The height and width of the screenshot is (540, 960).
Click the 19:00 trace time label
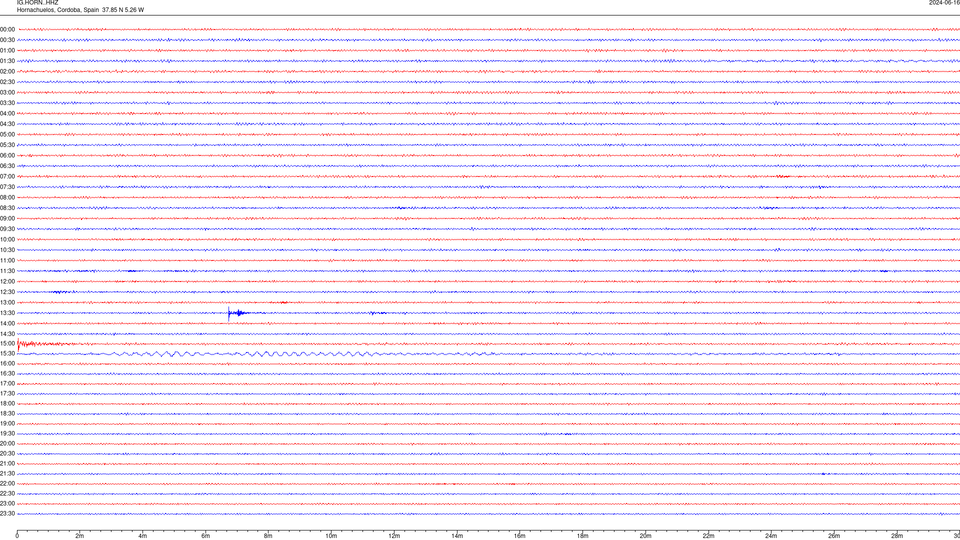pyautogui.click(x=7, y=424)
